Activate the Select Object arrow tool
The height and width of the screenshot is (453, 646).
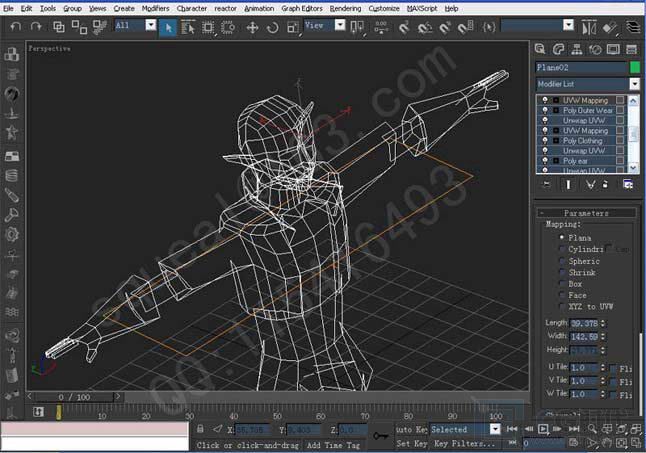(168, 28)
